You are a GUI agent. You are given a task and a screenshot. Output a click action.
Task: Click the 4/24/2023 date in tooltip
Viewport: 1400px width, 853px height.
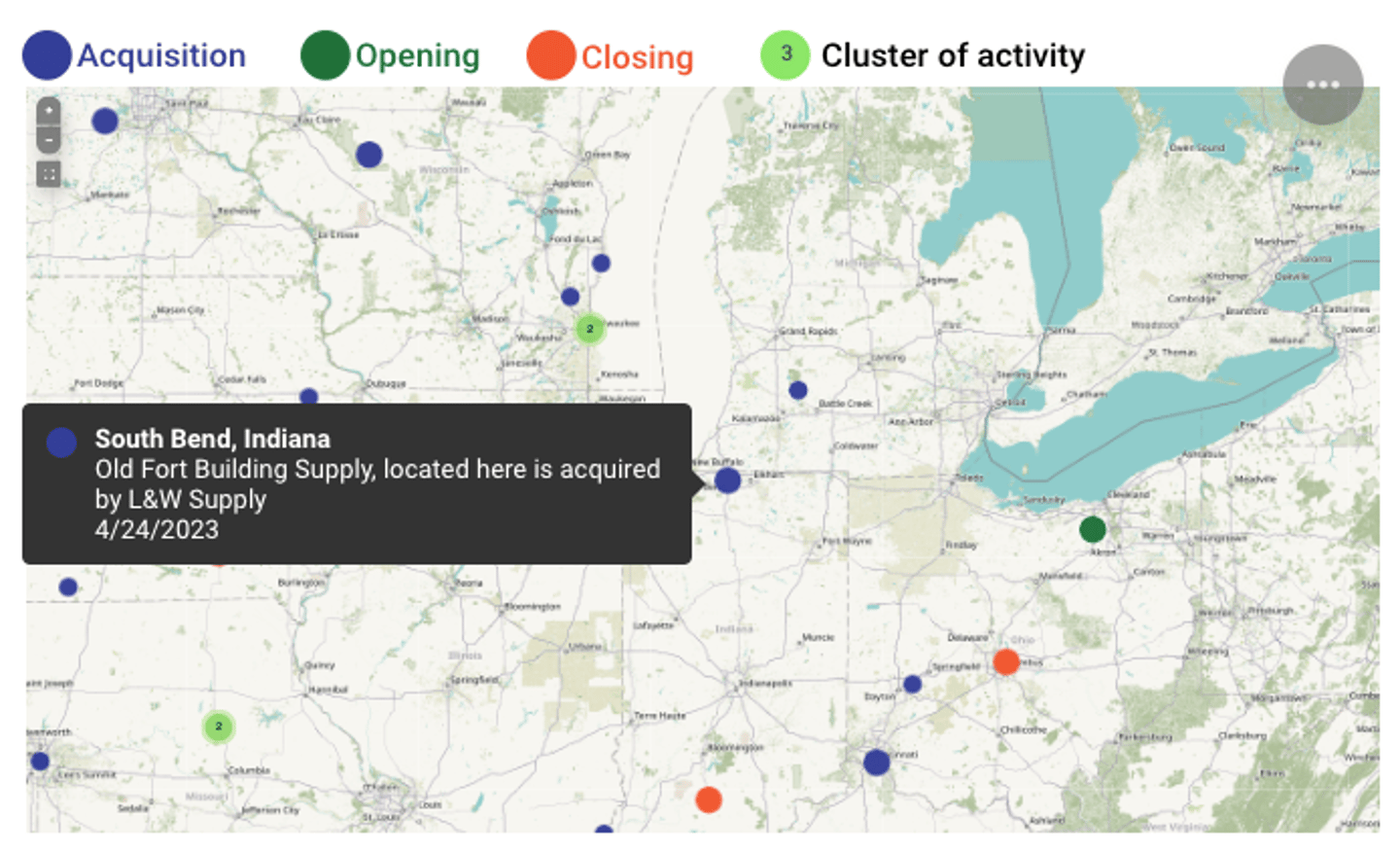tap(157, 529)
